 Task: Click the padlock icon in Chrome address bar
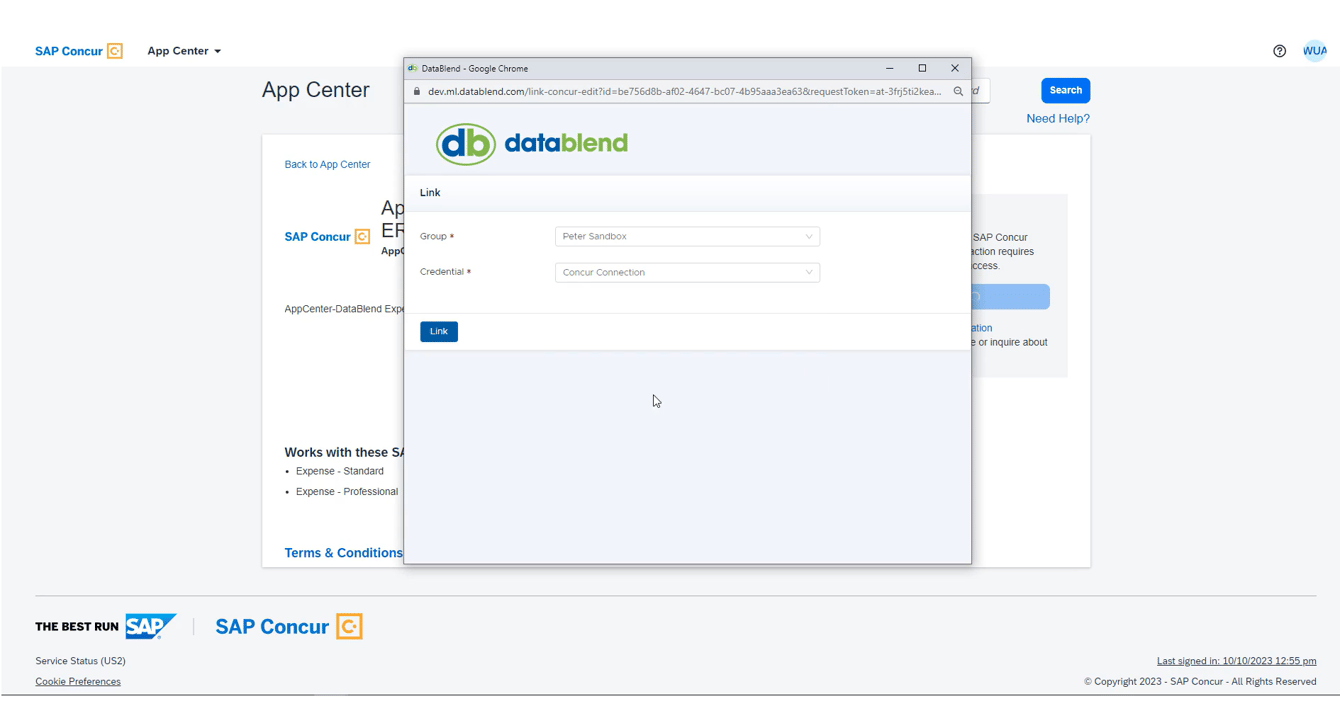pyautogui.click(x=417, y=90)
